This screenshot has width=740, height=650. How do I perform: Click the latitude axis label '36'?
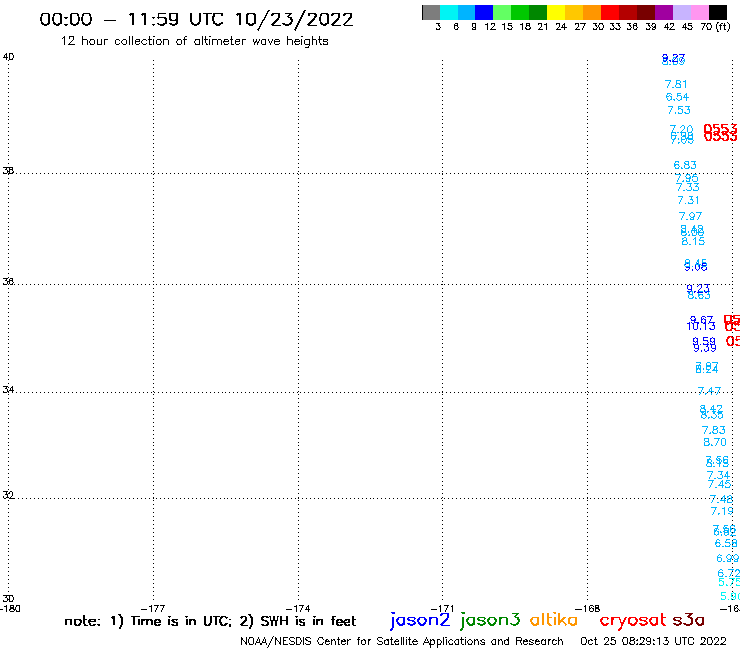[x=8, y=281]
